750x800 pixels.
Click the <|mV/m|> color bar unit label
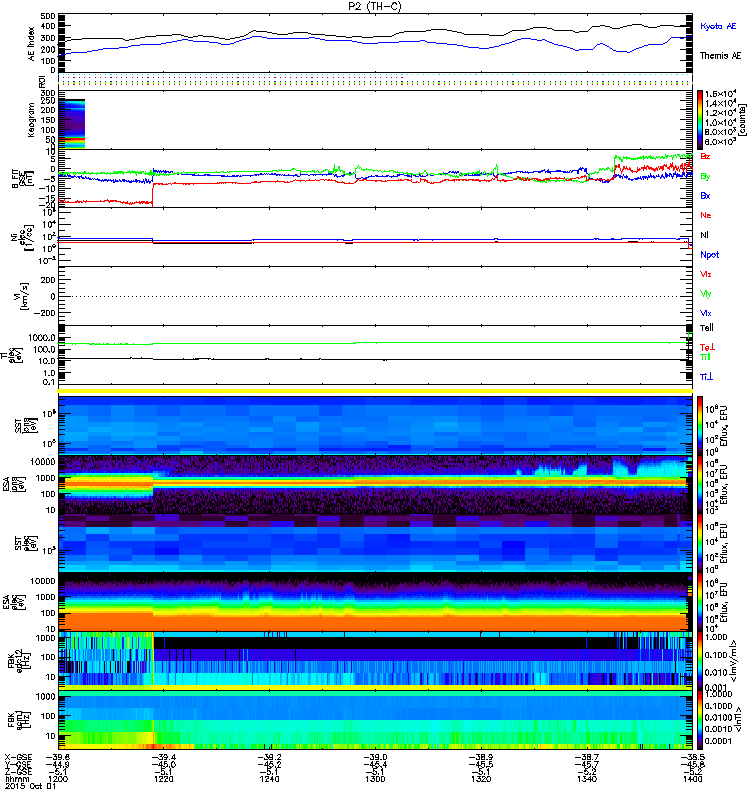[734, 661]
